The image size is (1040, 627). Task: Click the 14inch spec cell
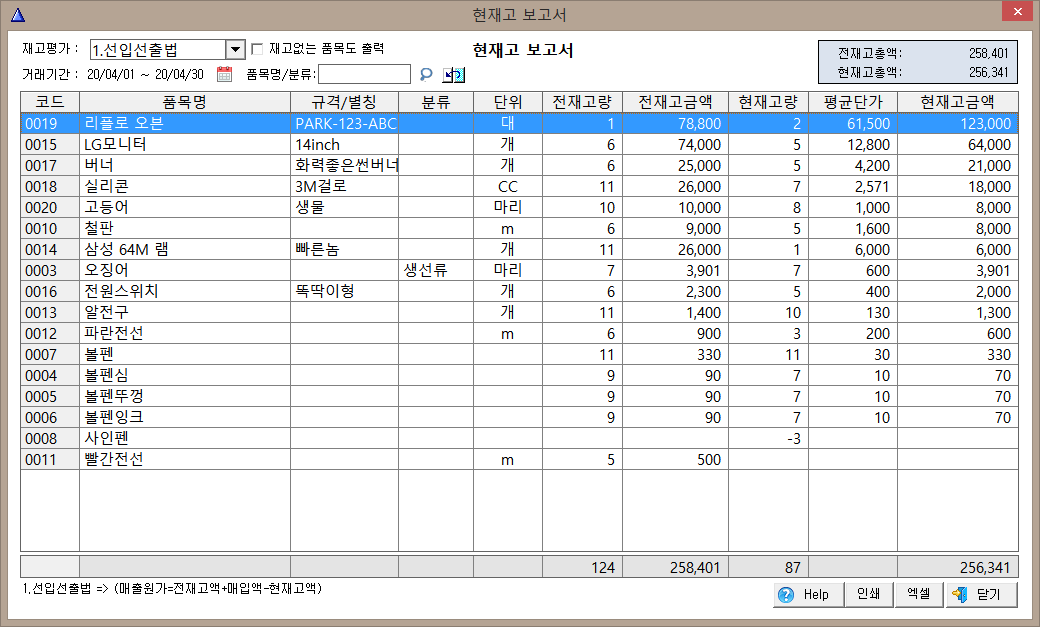pos(345,145)
